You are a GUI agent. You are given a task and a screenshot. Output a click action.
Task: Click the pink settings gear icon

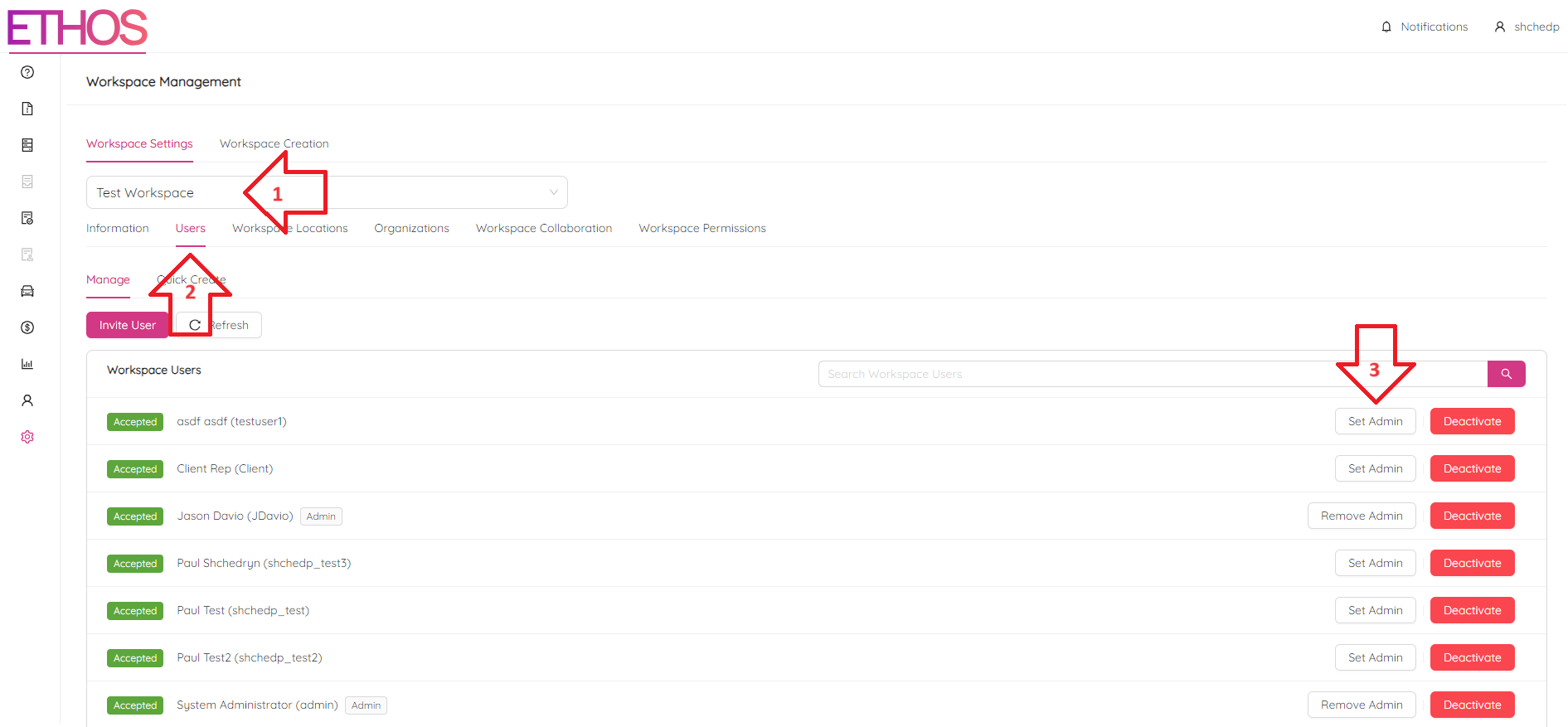pos(27,437)
